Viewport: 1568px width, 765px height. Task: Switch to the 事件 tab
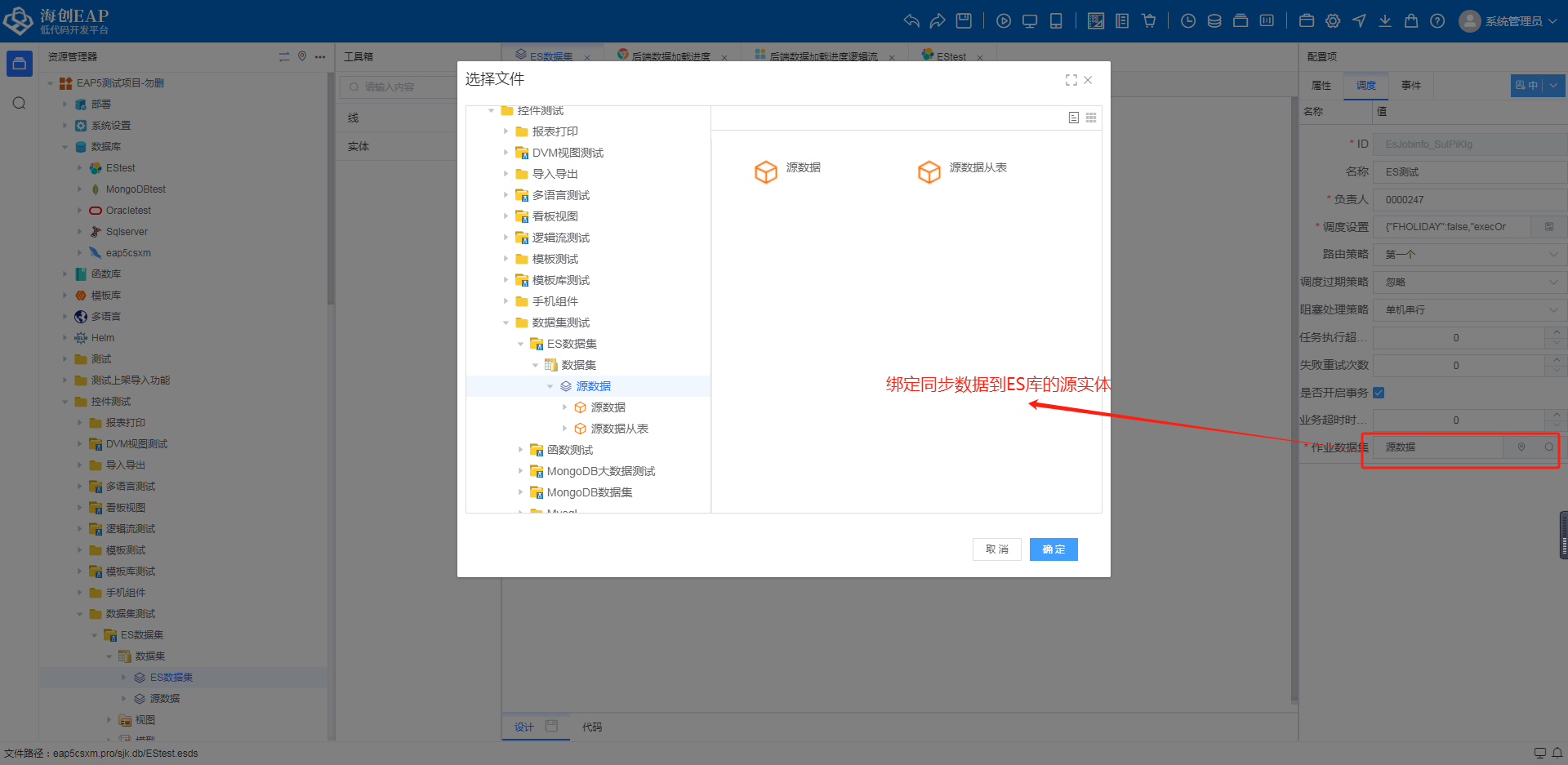click(x=1410, y=86)
